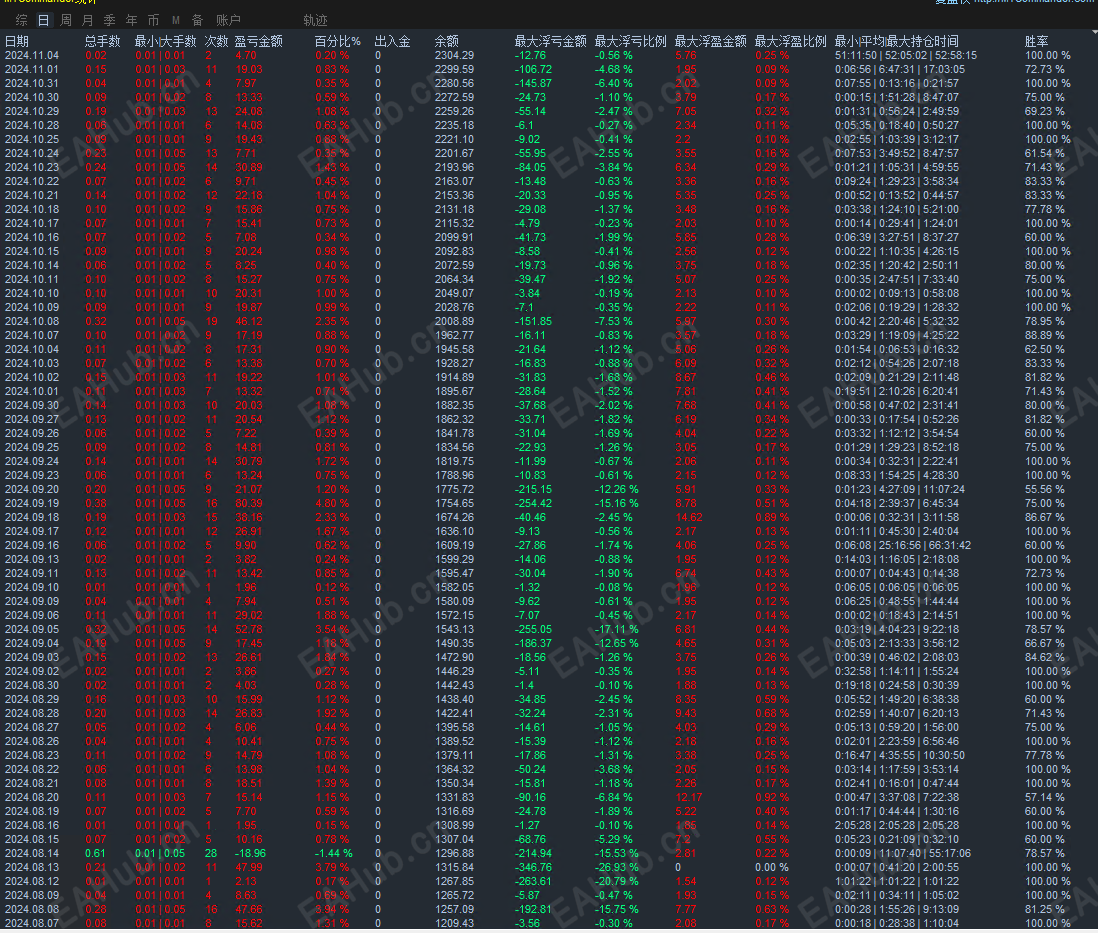
Task: Switch to the 年 yearly tab
Action: (x=132, y=20)
